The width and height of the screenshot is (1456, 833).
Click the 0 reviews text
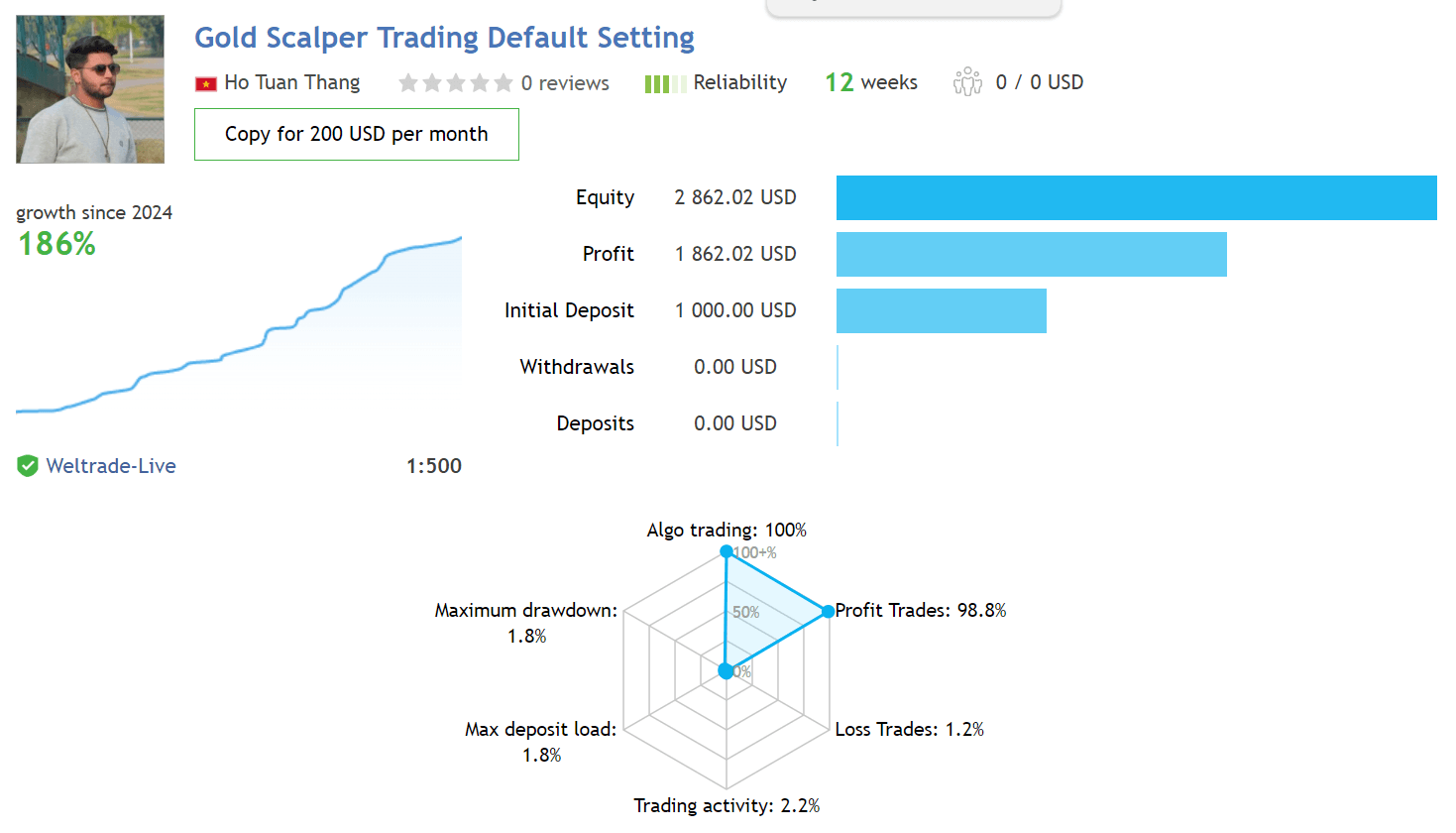coord(565,83)
